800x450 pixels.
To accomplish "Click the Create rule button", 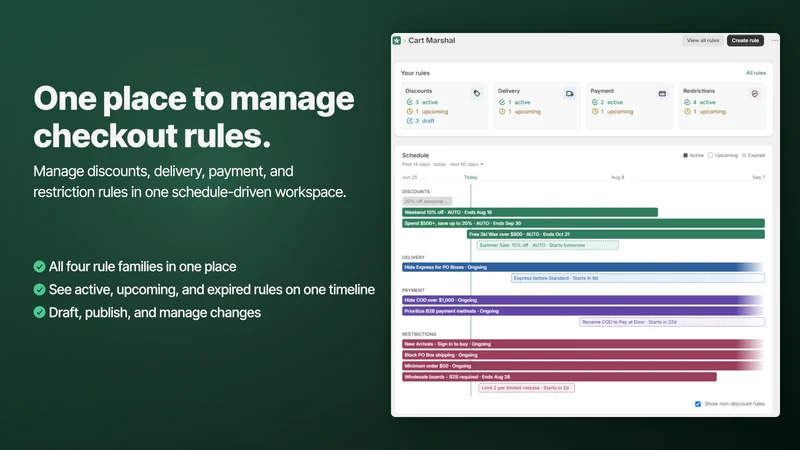I will coord(745,40).
